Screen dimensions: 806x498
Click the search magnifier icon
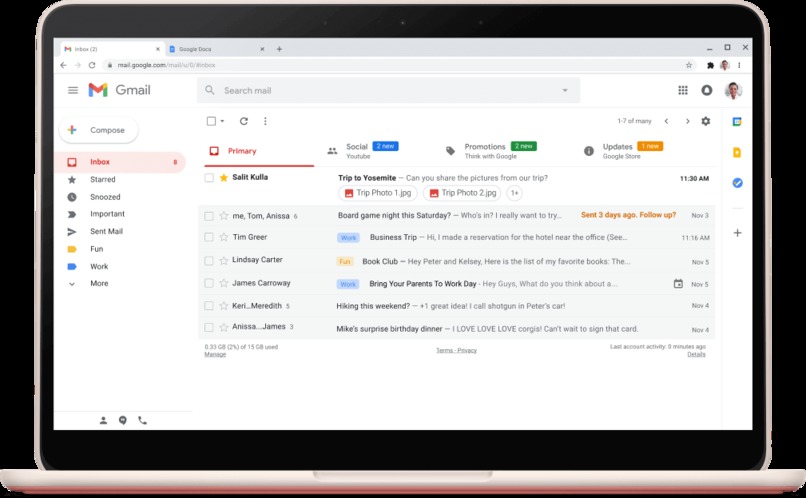tap(210, 90)
